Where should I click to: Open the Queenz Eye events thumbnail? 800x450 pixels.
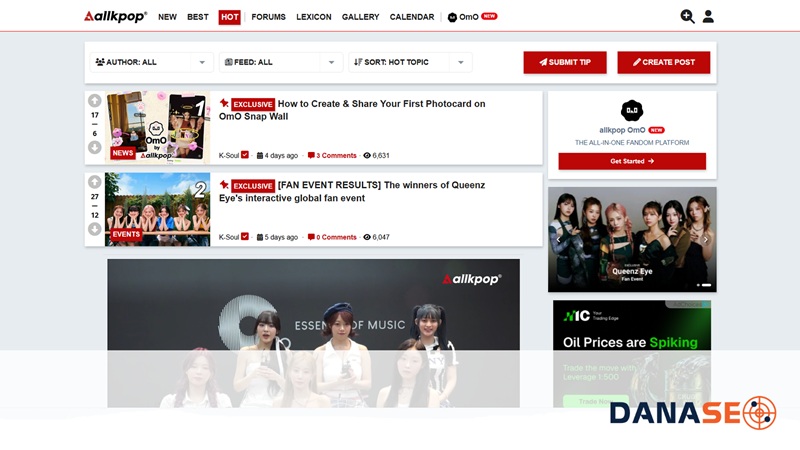158,210
